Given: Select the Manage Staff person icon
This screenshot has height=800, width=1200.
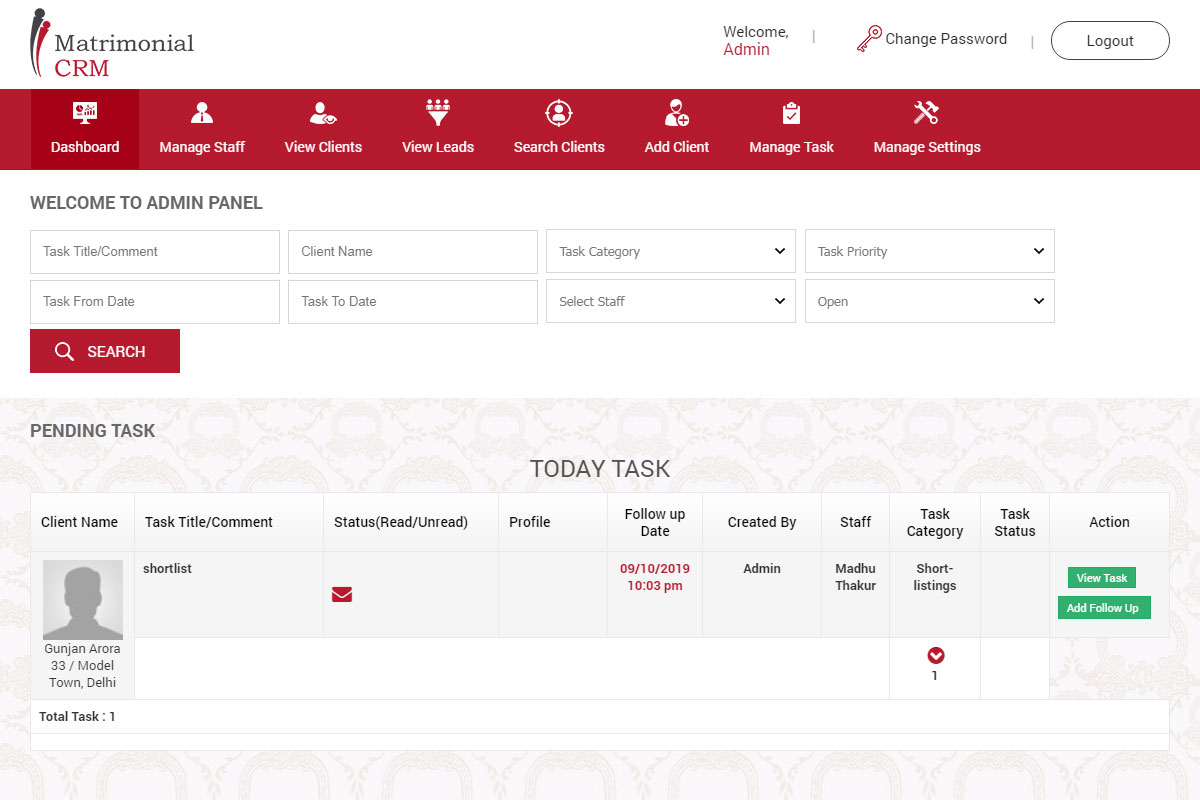Looking at the screenshot, I should click(x=201, y=111).
